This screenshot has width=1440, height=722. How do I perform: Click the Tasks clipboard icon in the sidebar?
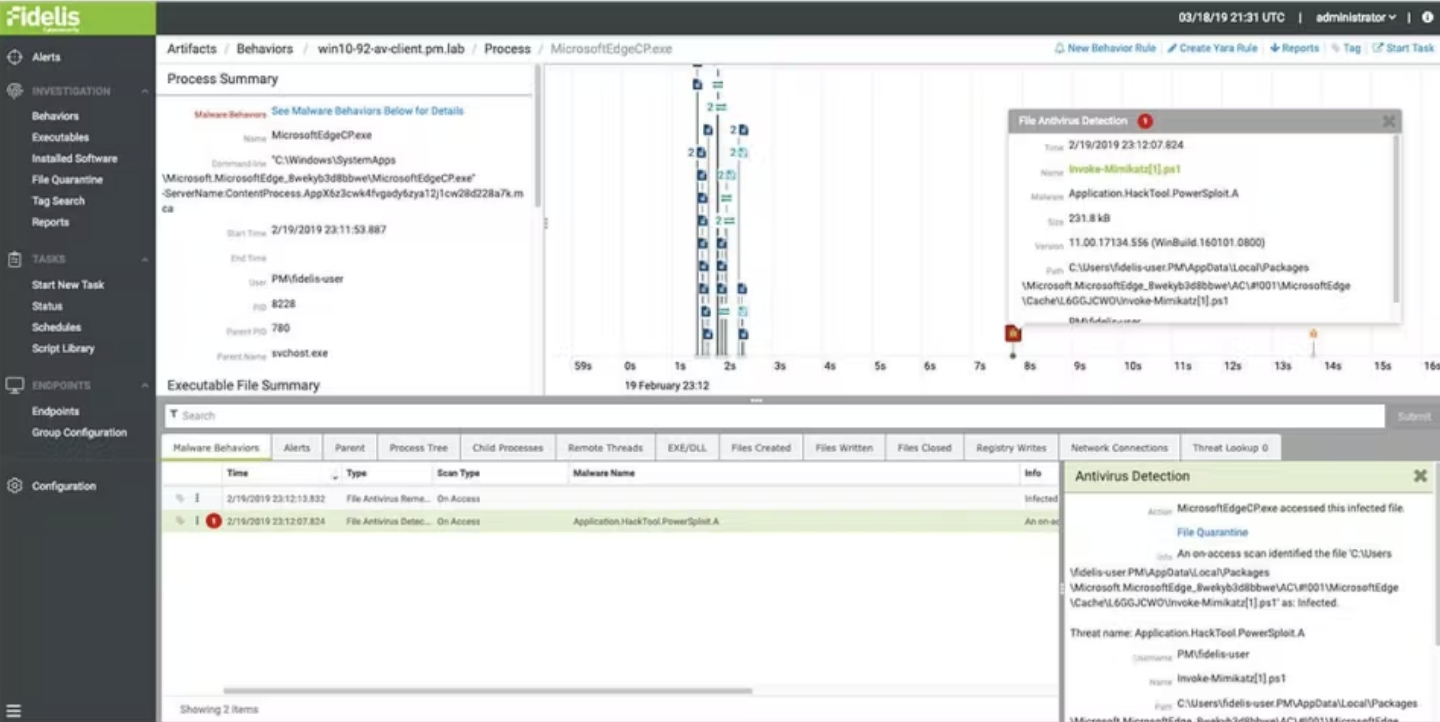pyautogui.click(x=14, y=259)
